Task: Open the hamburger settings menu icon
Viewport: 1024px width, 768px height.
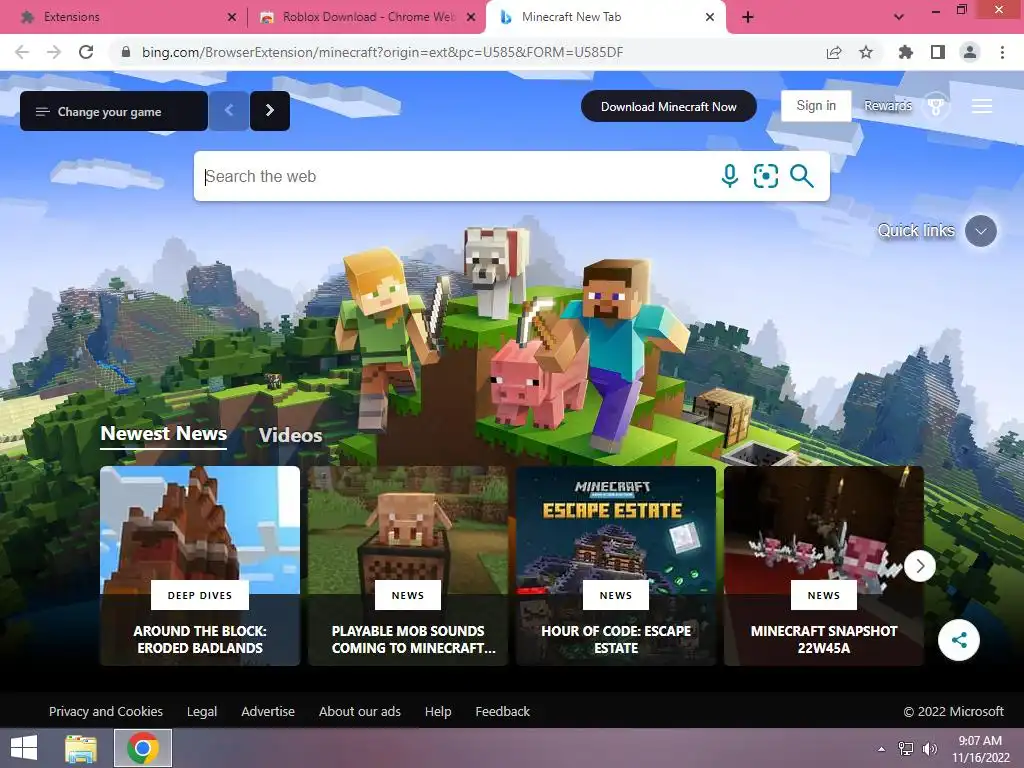Action: [x=982, y=106]
